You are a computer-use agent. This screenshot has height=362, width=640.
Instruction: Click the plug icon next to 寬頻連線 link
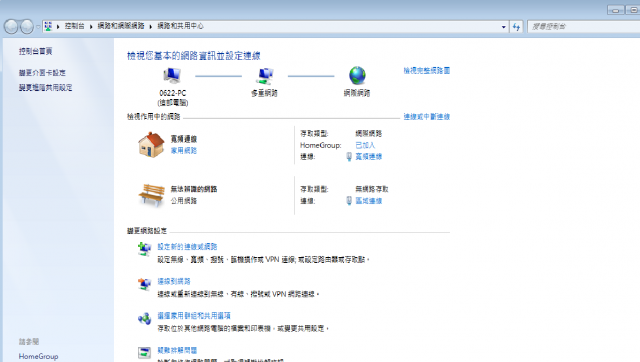349,157
